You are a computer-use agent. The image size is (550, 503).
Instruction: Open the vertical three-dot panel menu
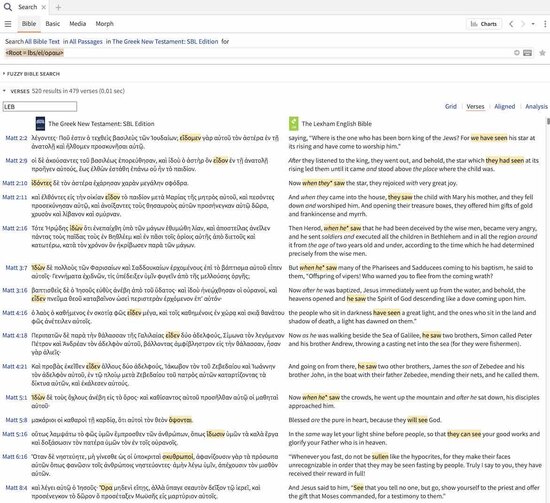[x=545, y=24]
